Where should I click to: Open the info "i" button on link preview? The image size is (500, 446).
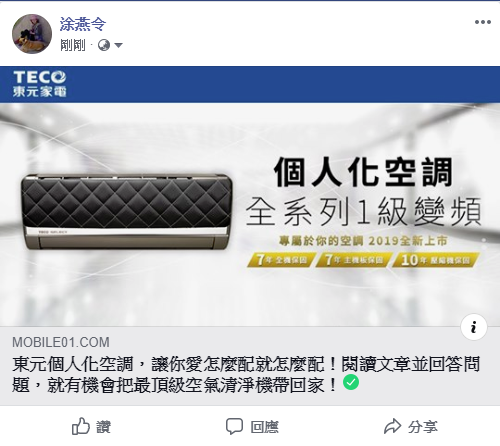tap(474, 327)
